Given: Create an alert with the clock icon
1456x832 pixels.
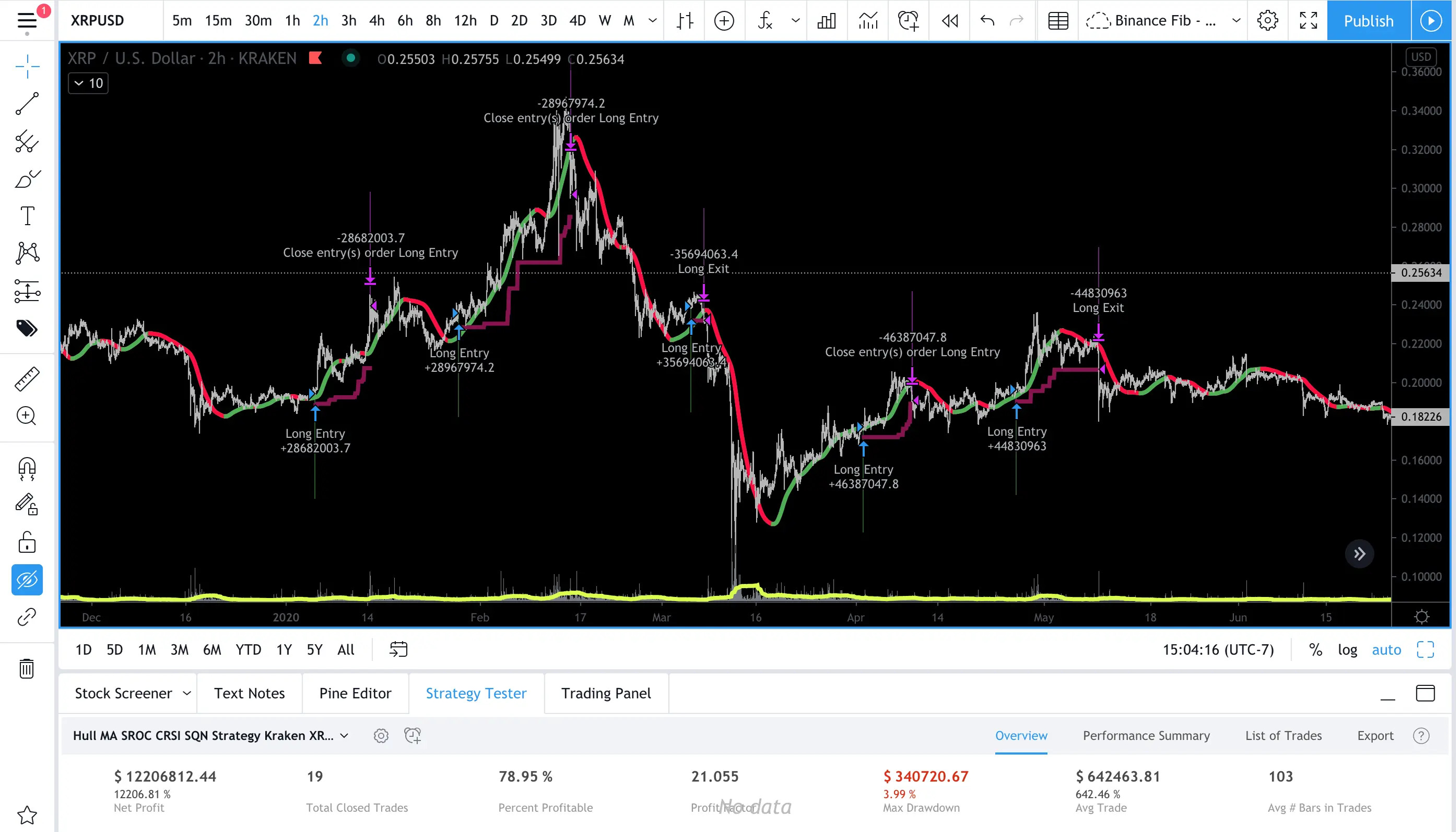Looking at the screenshot, I should (x=908, y=21).
